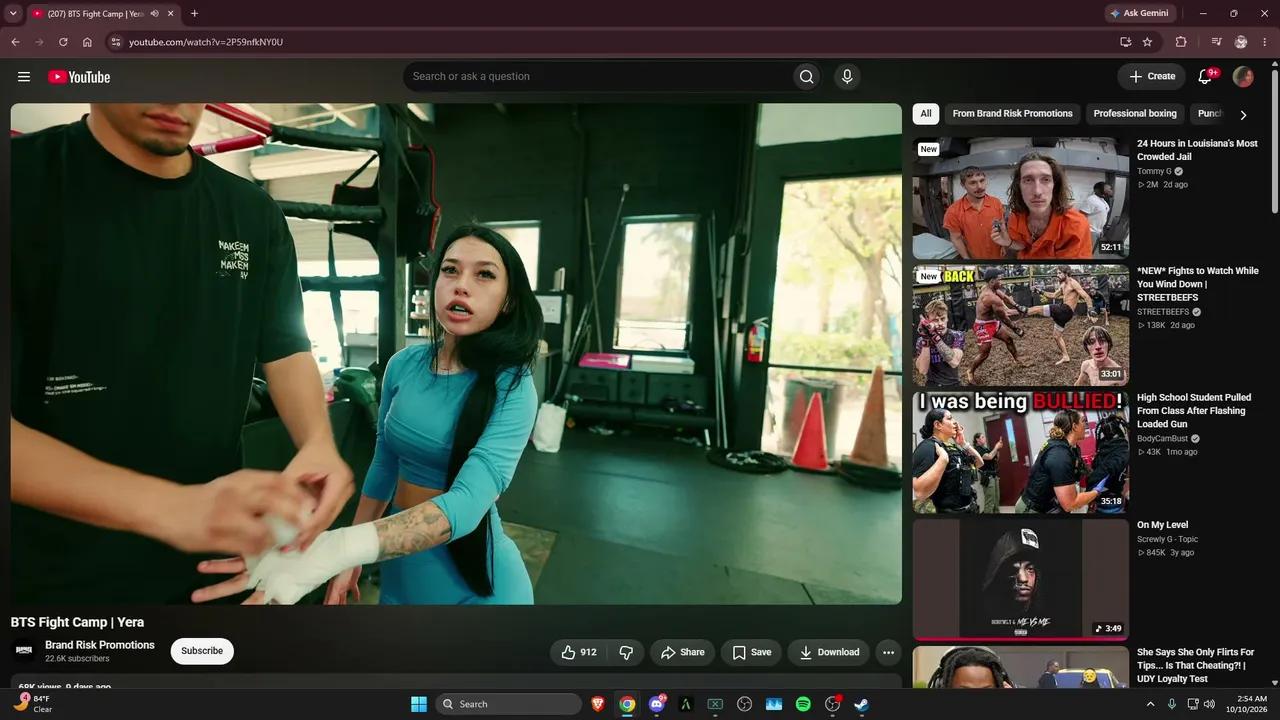
Task: Open the YouTube hamburger guide menu
Action: (24, 77)
